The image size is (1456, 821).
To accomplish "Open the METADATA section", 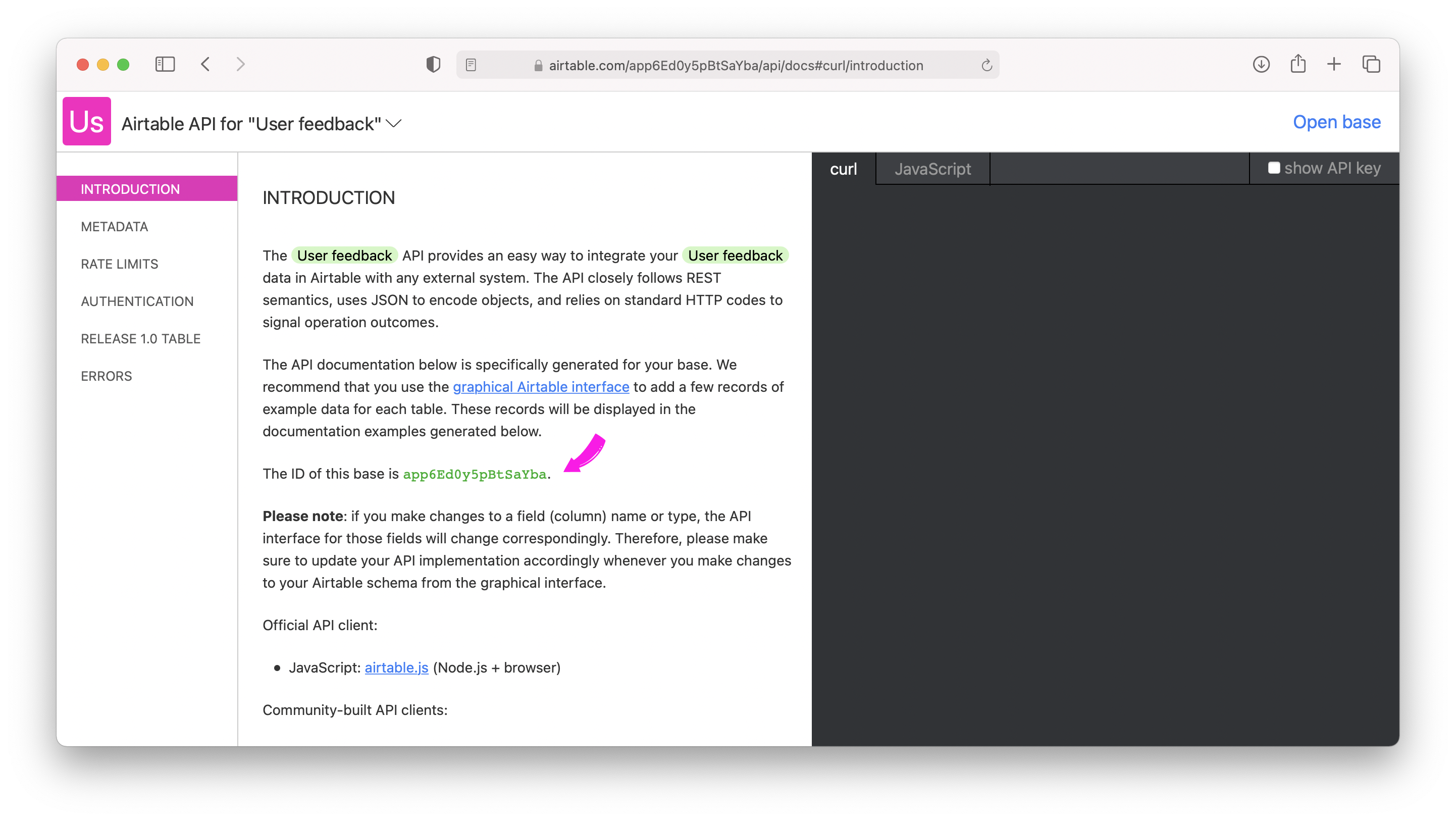I will pyautogui.click(x=114, y=227).
